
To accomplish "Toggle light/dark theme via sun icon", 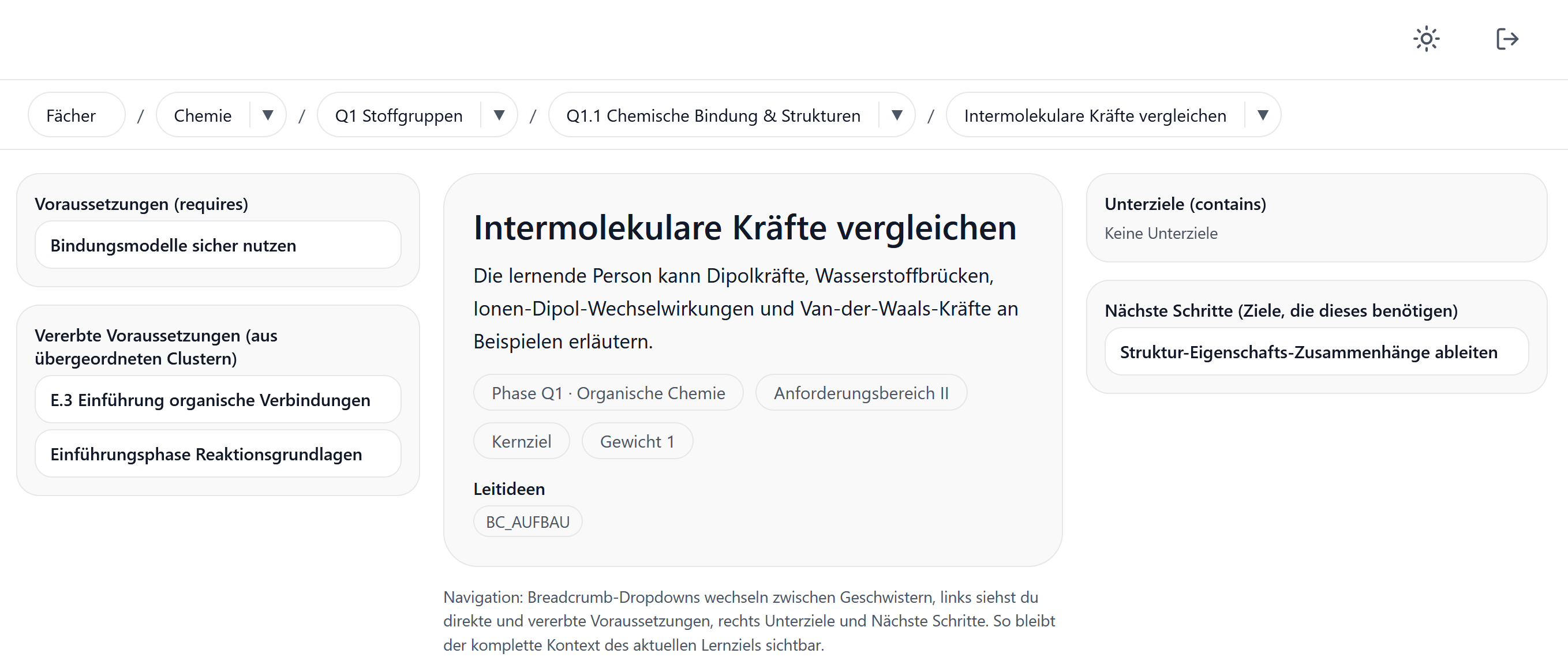I will [1426, 38].
